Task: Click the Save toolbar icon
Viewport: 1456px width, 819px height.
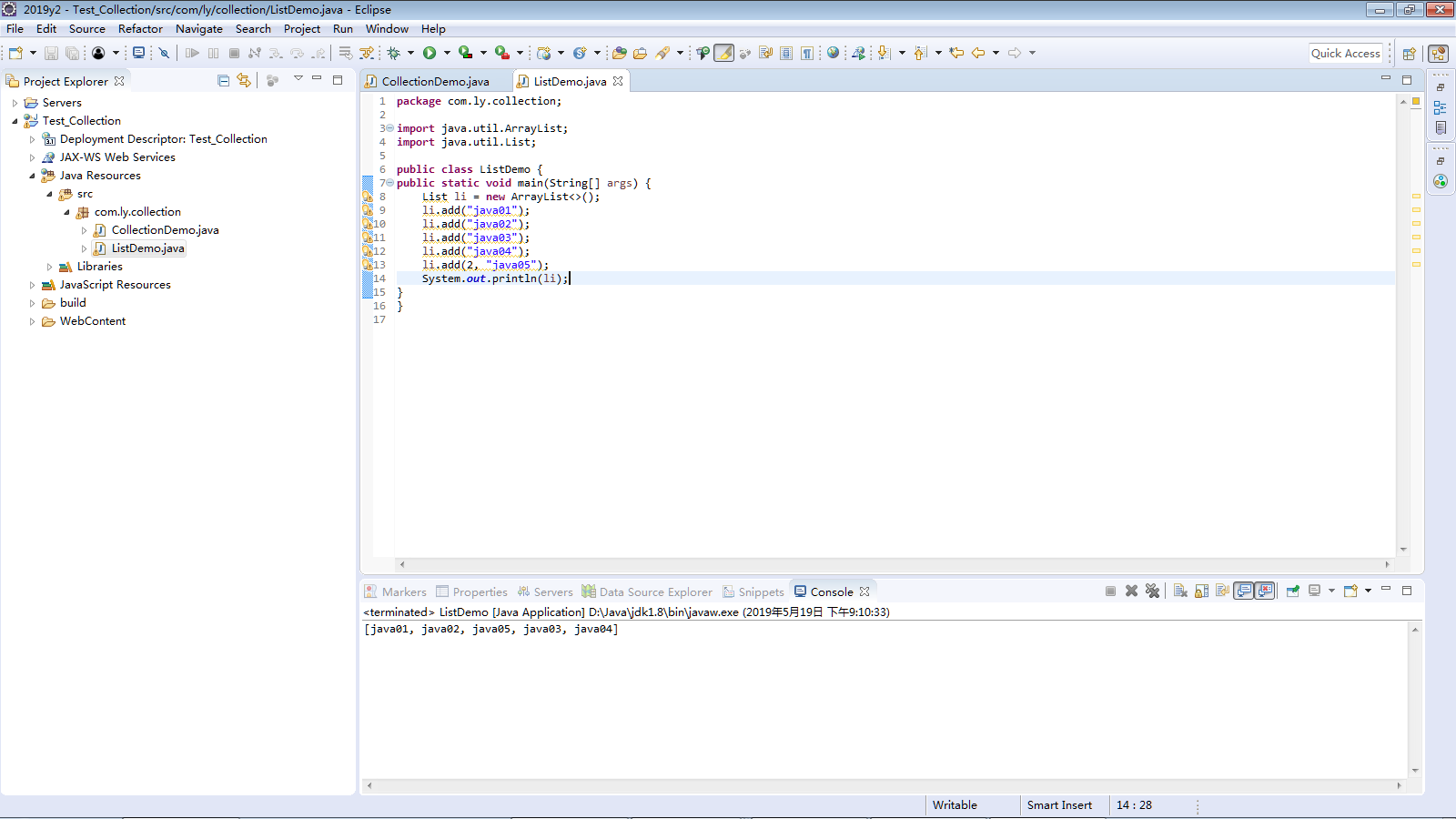Action: 51,53
